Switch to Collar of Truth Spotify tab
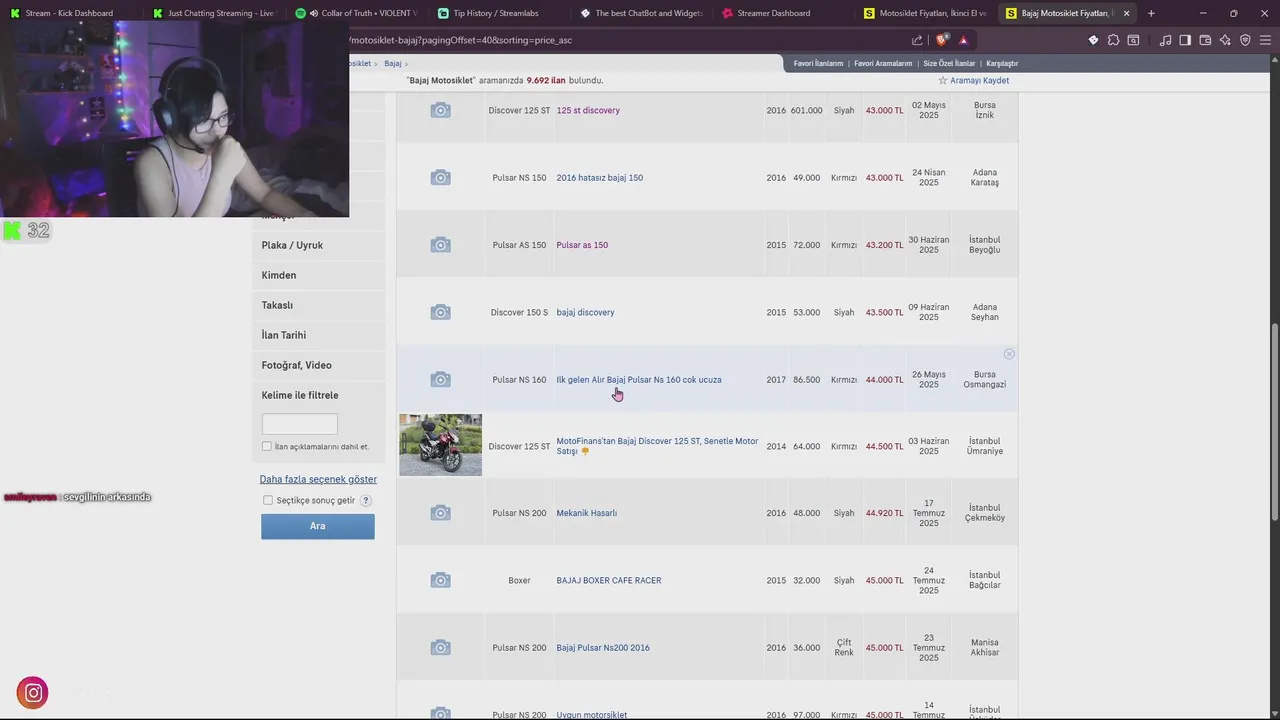 pyautogui.click(x=358, y=13)
